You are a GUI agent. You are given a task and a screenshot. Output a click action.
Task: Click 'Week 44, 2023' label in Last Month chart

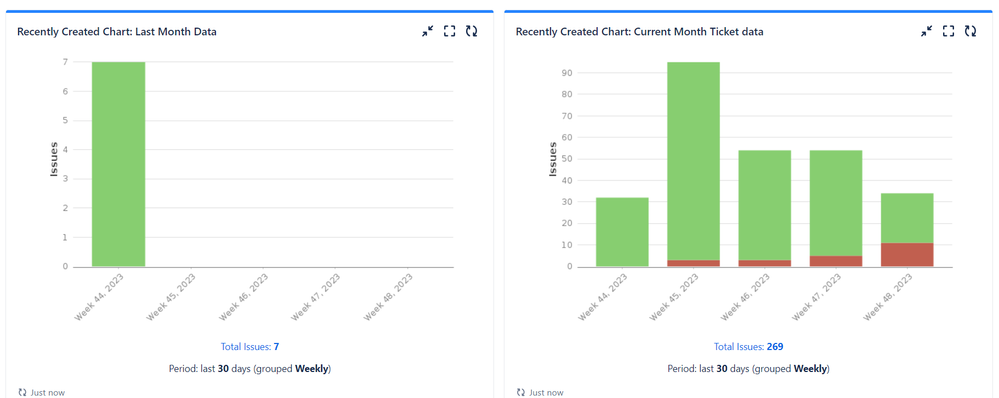click(x=99, y=296)
